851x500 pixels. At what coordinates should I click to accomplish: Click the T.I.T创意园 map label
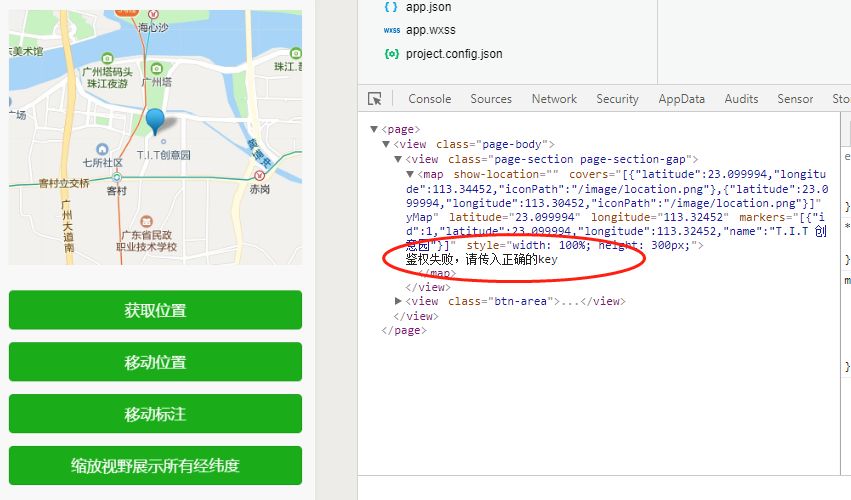(164, 155)
